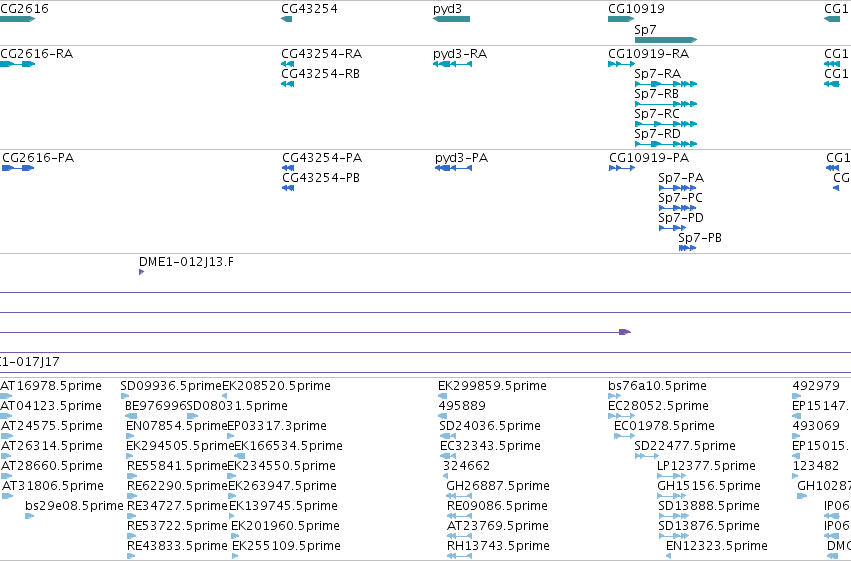Select the pyd3 gene bar
This screenshot has width=851, height=561.
click(452, 19)
